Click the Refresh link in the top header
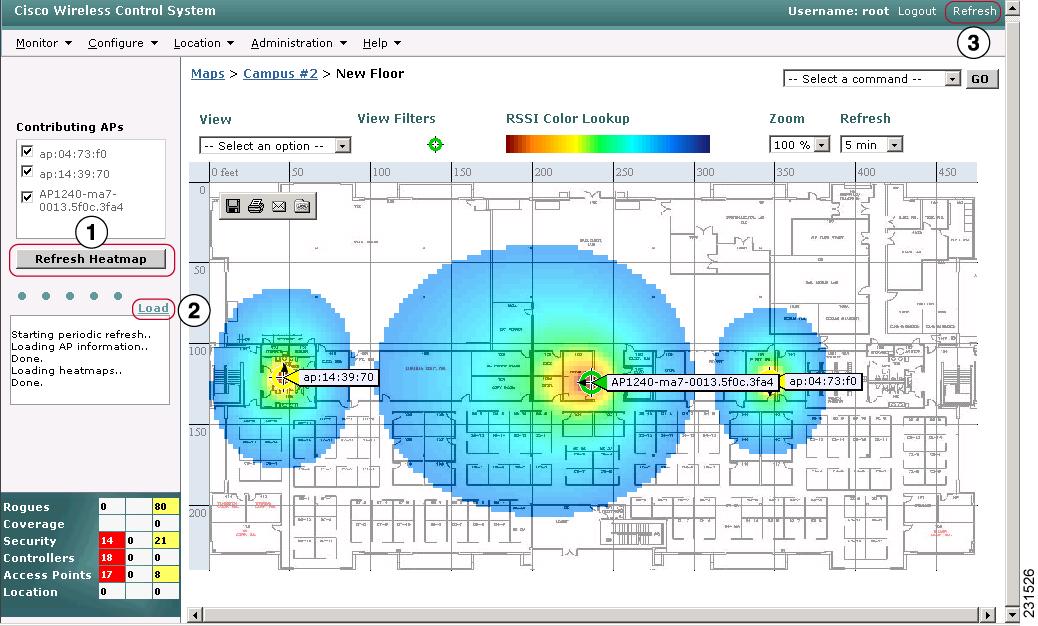This screenshot has height=626, width=1038. click(974, 11)
